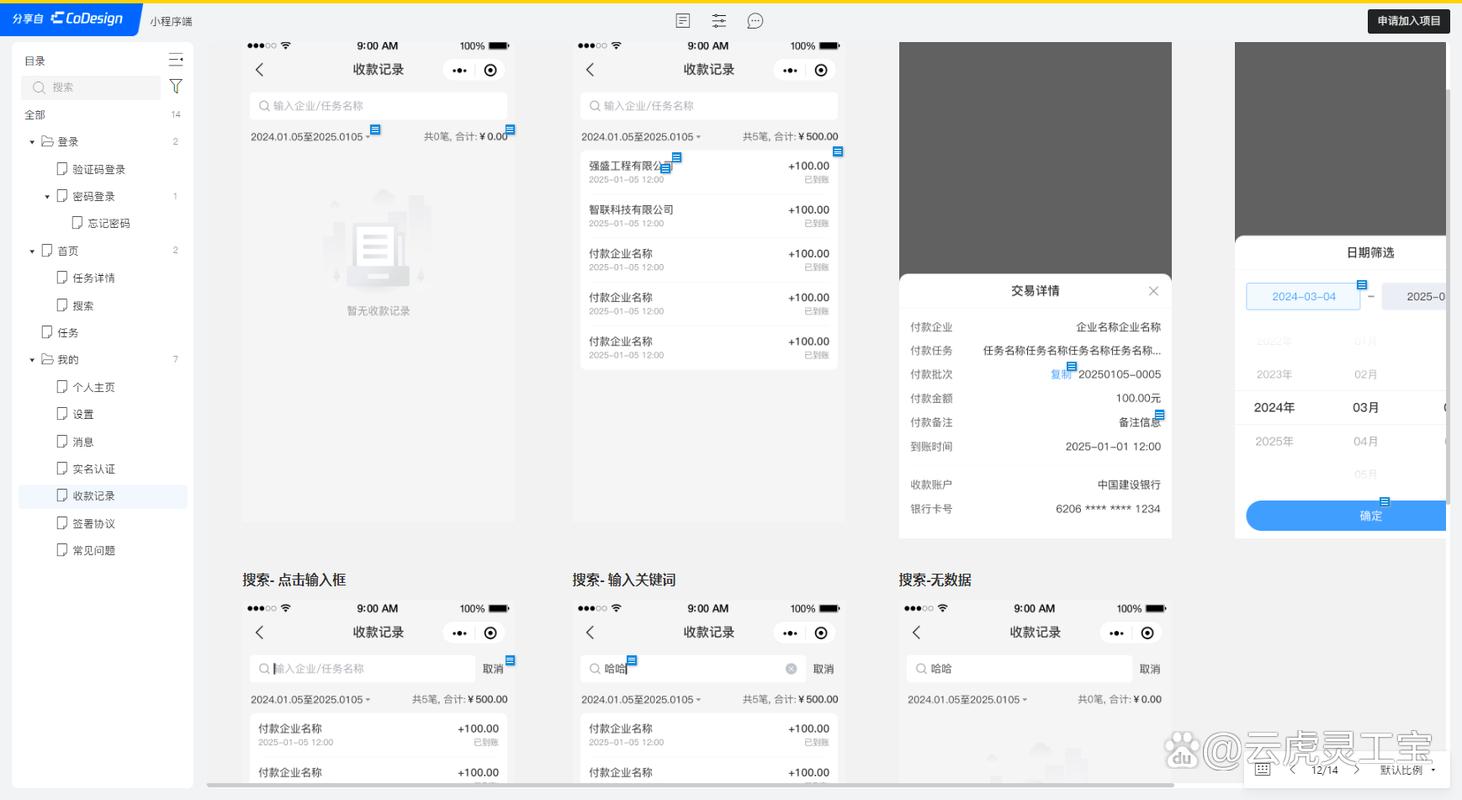The image size is (1462, 800).
Task: Click the 申请加入项目 button
Action: click(x=1408, y=21)
